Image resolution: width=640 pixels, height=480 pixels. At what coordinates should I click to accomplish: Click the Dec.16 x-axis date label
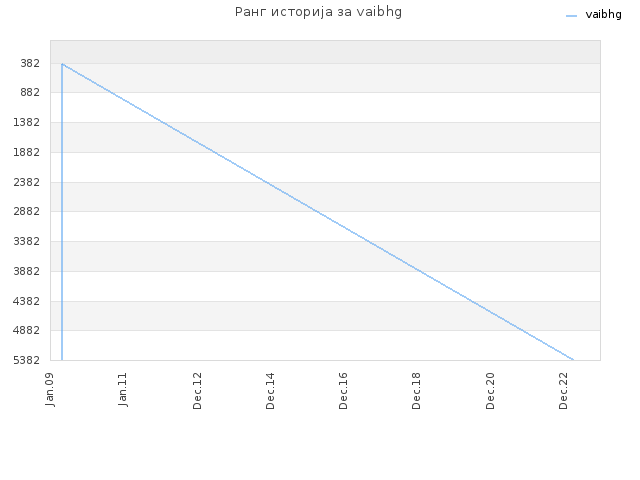click(x=343, y=391)
